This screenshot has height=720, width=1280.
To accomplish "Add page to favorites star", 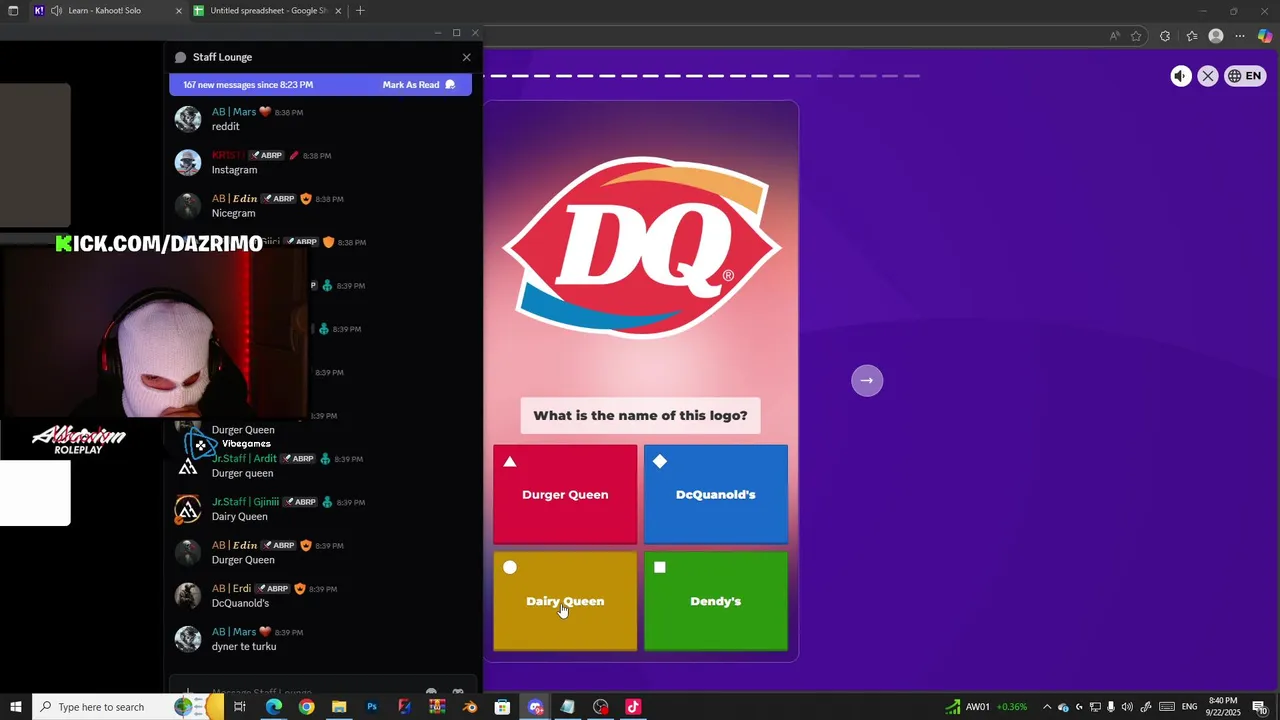I will coord(1136,36).
